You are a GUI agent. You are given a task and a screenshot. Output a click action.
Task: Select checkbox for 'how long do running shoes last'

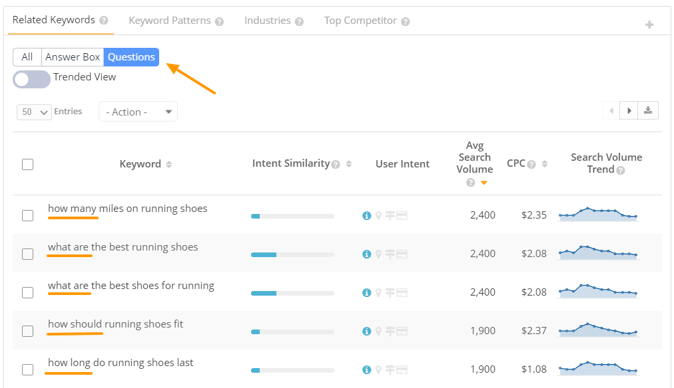click(28, 370)
